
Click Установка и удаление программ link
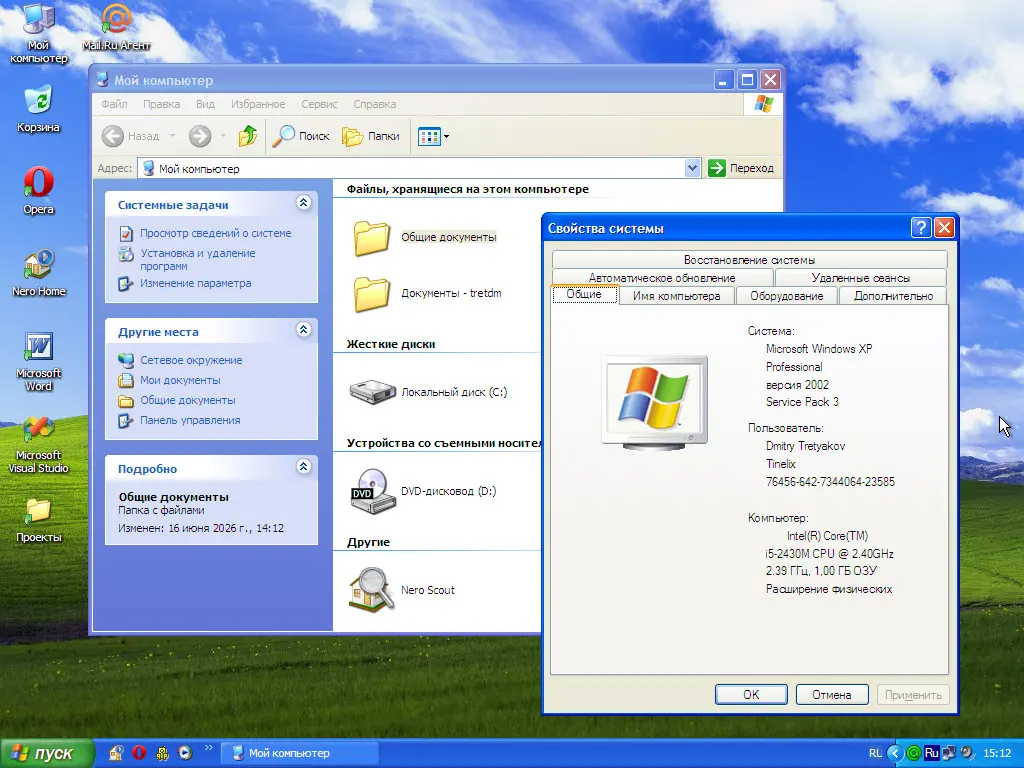[197, 259]
